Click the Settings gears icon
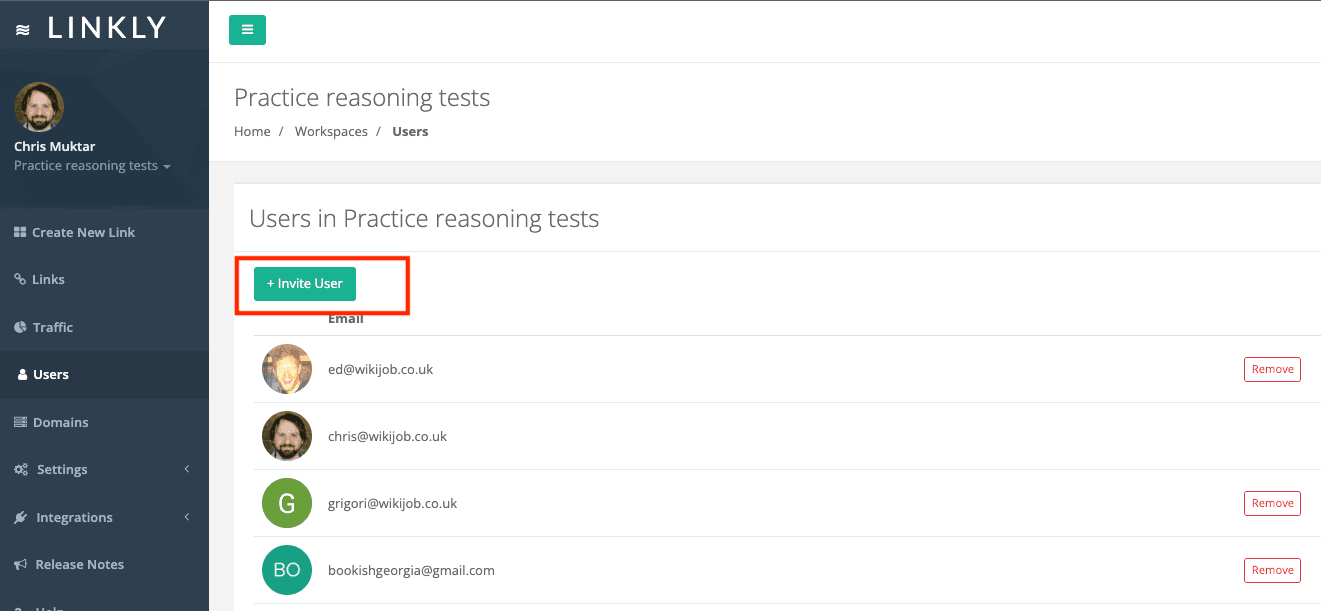This screenshot has height=611, width=1321. [x=21, y=470]
